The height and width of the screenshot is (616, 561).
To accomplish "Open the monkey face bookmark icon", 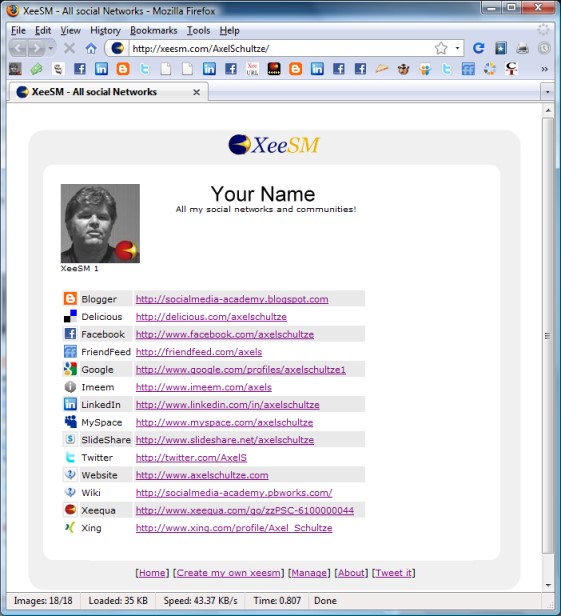I will 403,69.
